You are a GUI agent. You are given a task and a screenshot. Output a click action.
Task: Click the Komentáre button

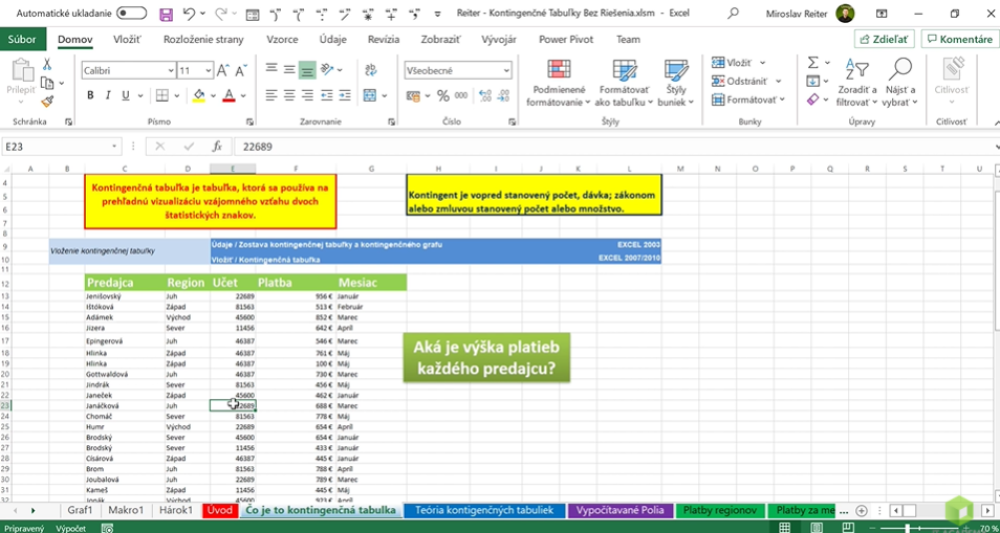click(x=958, y=39)
